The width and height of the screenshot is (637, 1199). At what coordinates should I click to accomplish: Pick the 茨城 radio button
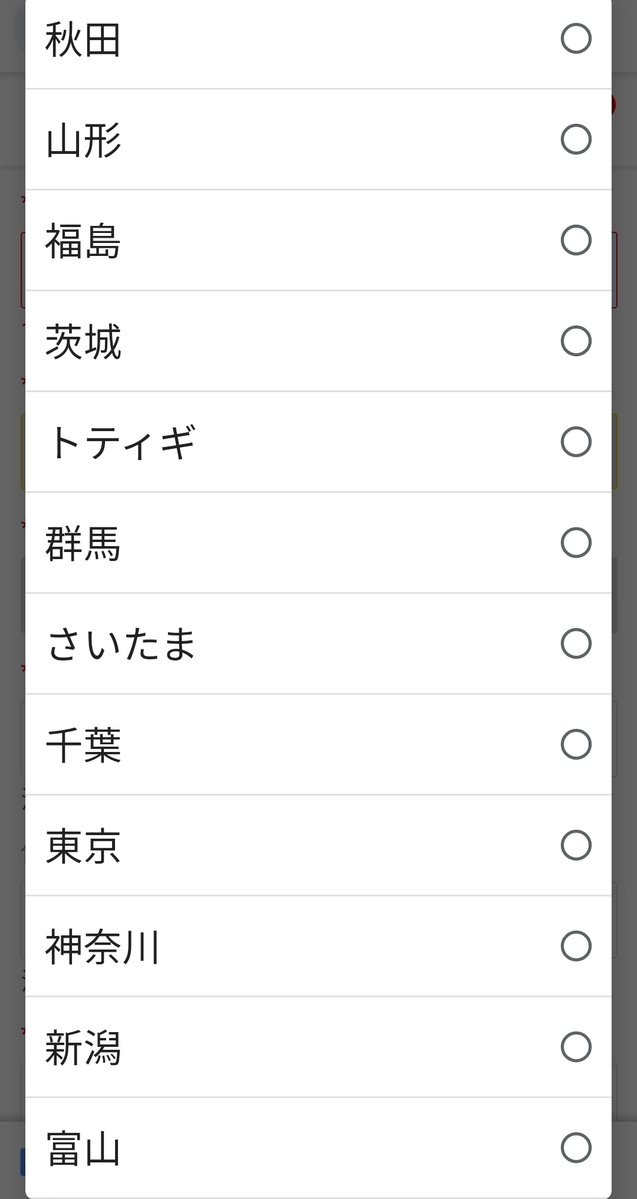pos(576,341)
